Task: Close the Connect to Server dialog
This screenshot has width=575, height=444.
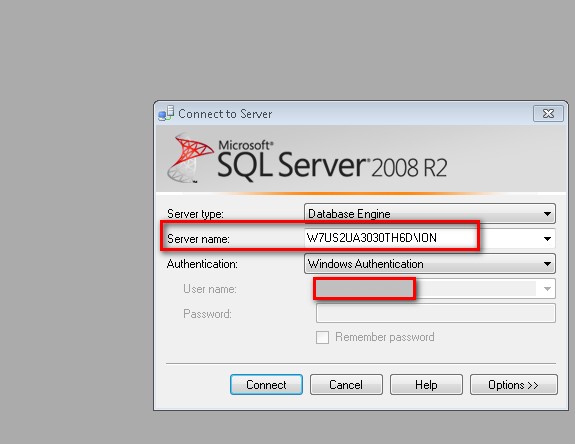Action: (548, 114)
